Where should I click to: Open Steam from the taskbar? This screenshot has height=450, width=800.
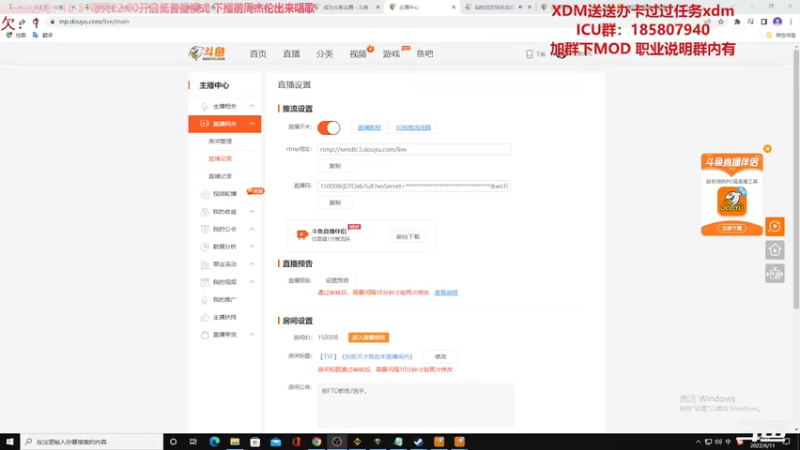click(418, 441)
